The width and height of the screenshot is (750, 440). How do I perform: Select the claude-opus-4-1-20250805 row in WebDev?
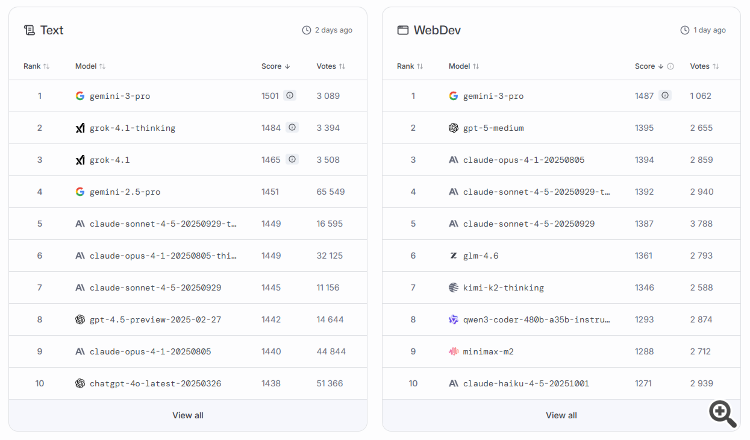[523, 160]
